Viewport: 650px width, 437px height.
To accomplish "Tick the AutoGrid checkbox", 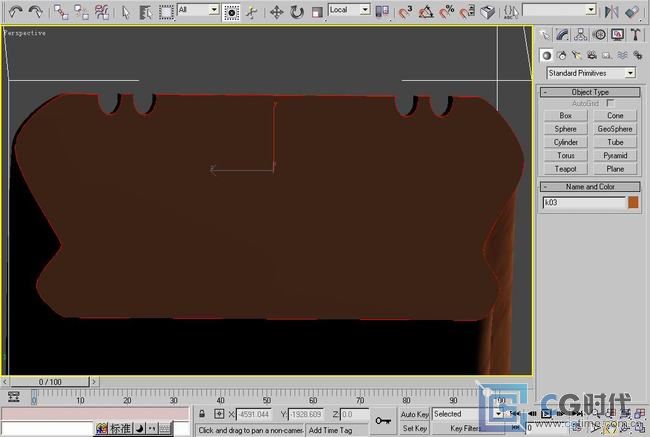I will click(610, 103).
